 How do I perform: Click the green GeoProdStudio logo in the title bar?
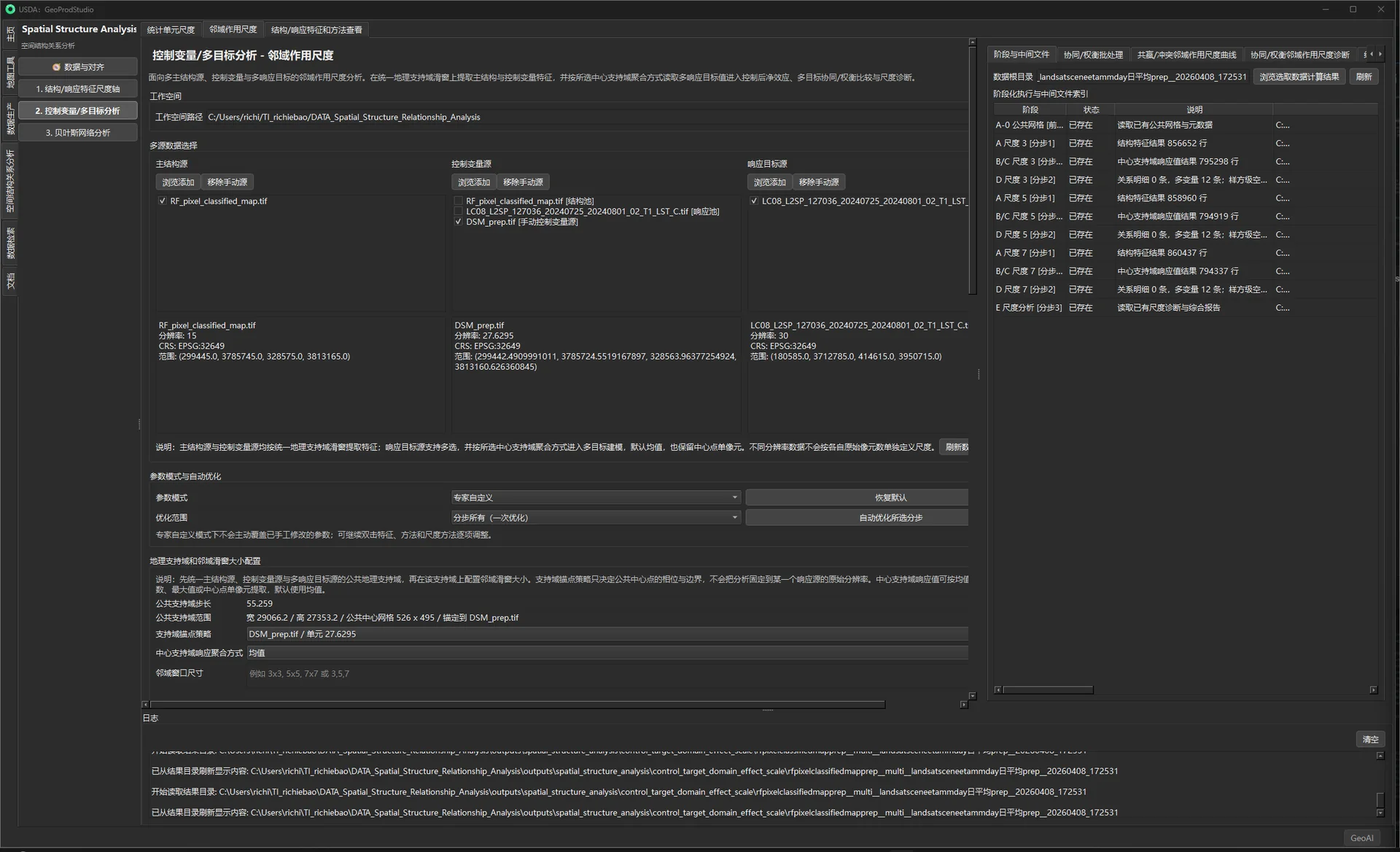tap(10, 9)
